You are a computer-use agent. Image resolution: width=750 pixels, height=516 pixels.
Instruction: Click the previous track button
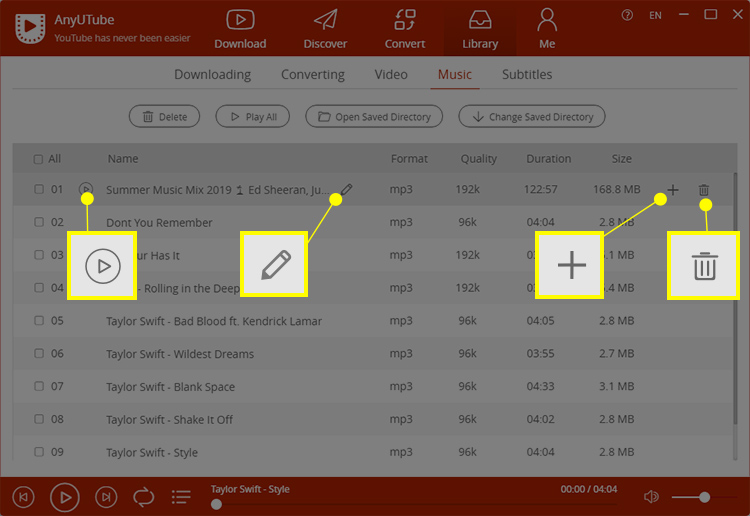coord(23,497)
